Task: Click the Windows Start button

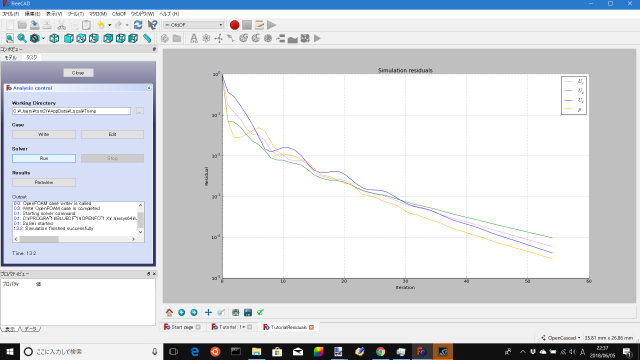Action: point(10,351)
